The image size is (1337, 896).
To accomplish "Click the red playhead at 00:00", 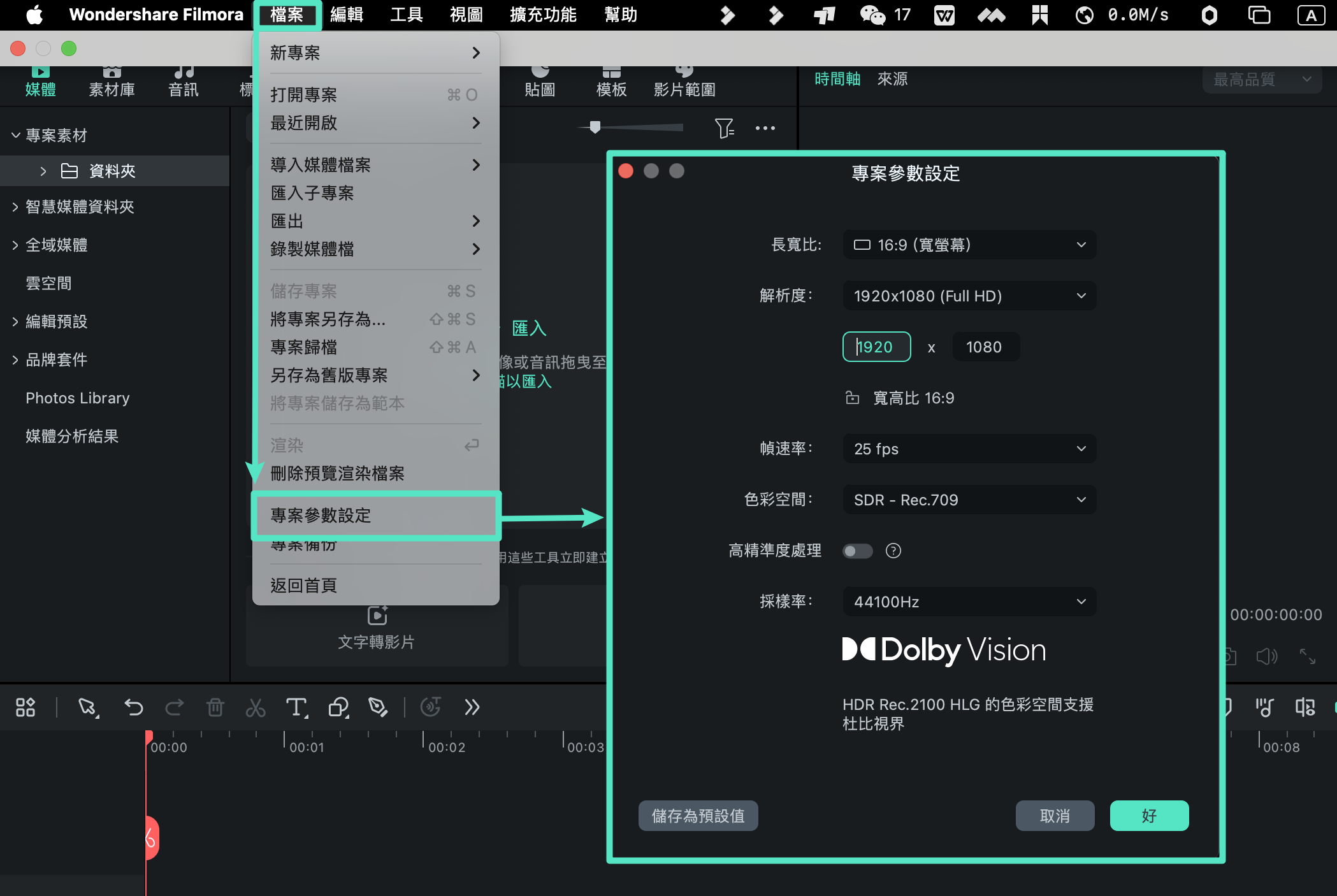I will (x=148, y=738).
